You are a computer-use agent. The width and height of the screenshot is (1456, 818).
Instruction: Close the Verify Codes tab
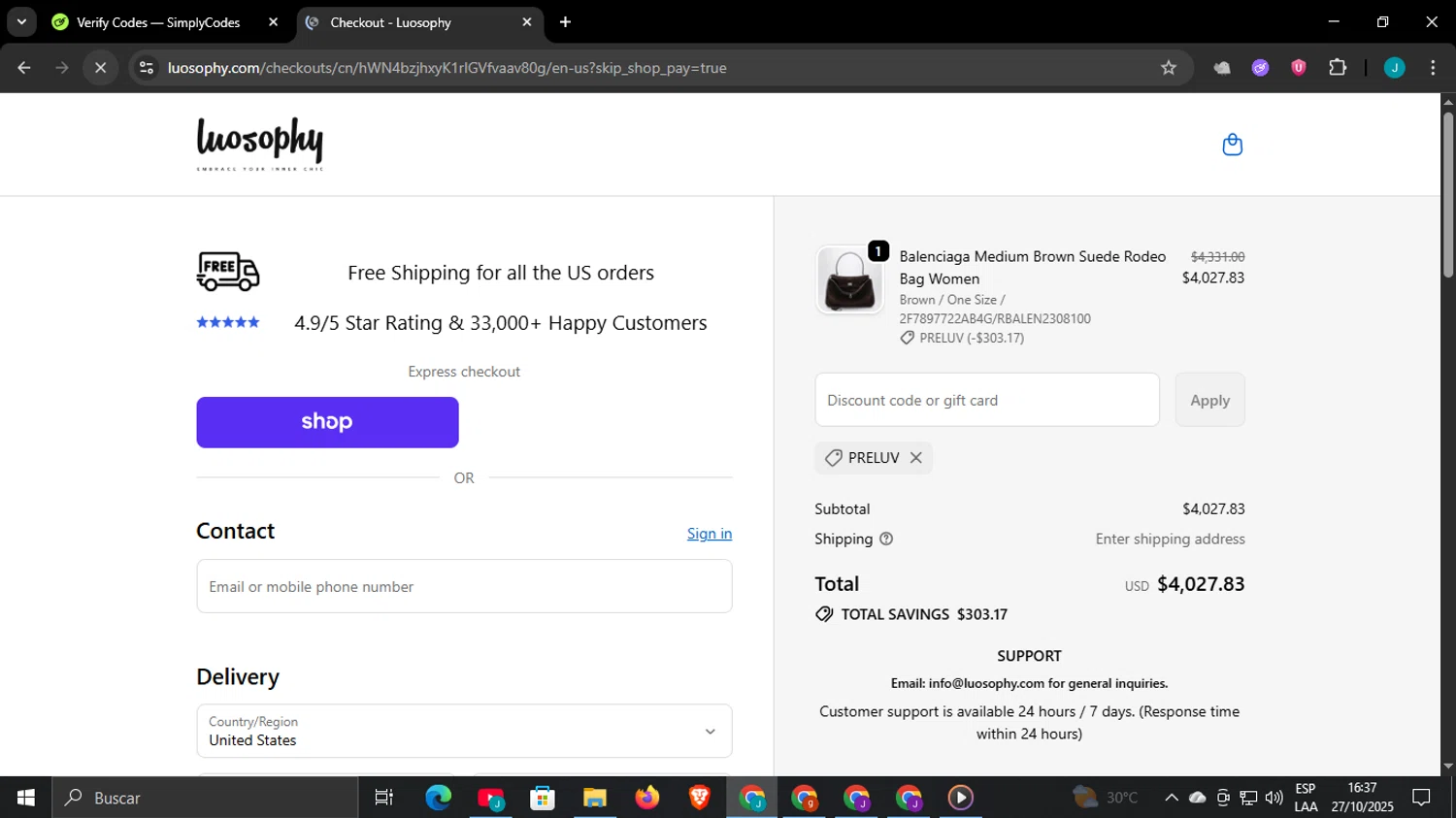[273, 22]
